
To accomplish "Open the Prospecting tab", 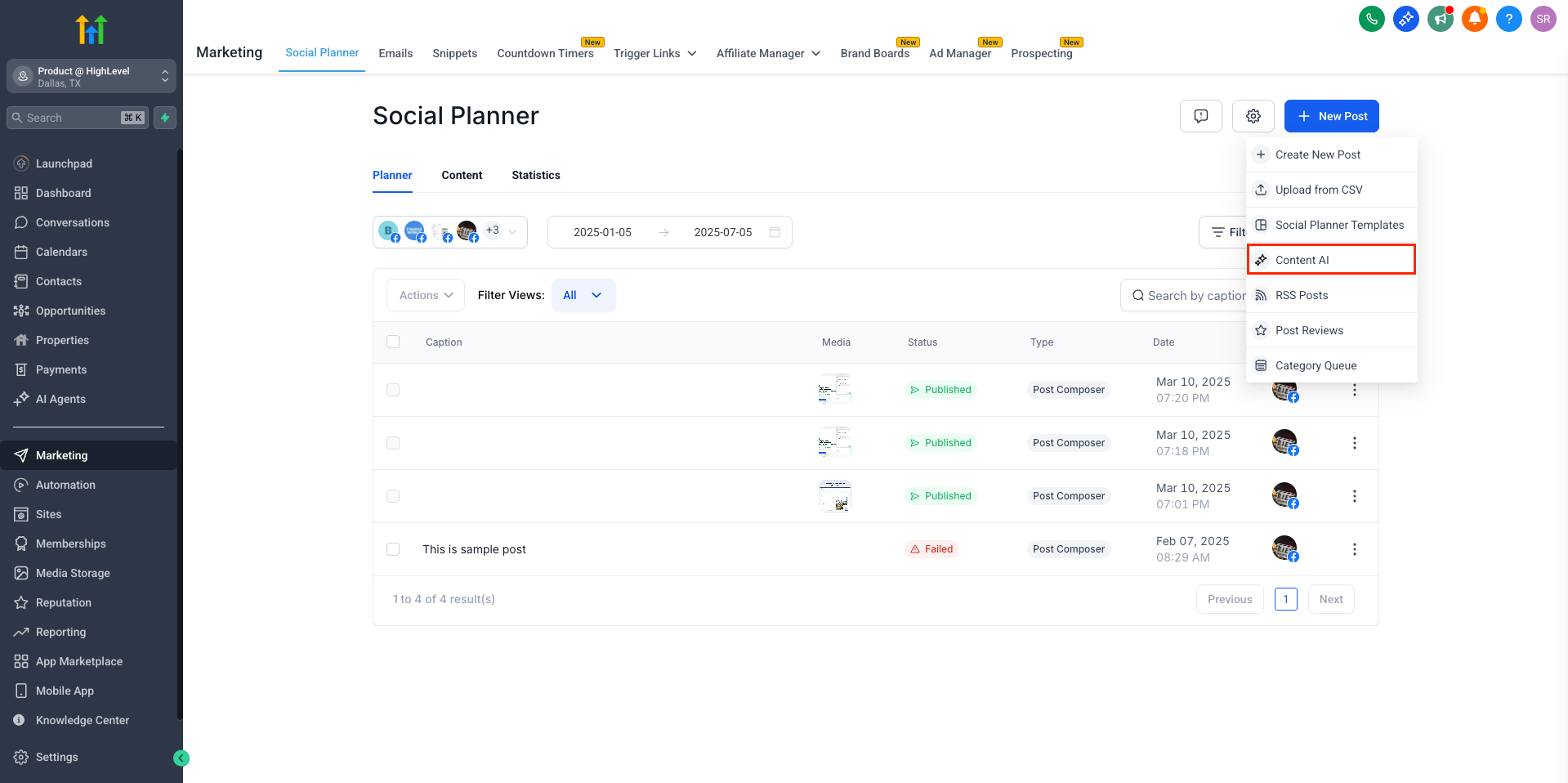I will pyautogui.click(x=1041, y=53).
